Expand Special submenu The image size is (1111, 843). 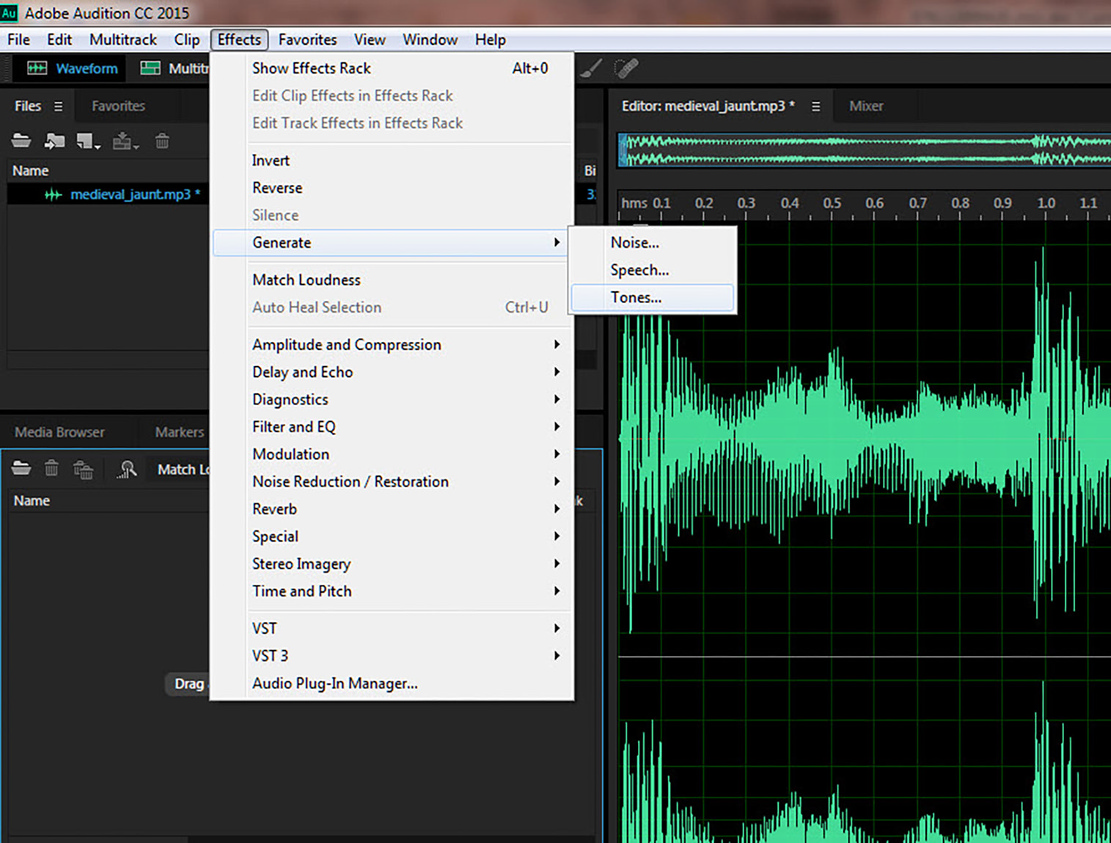click(x=393, y=536)
